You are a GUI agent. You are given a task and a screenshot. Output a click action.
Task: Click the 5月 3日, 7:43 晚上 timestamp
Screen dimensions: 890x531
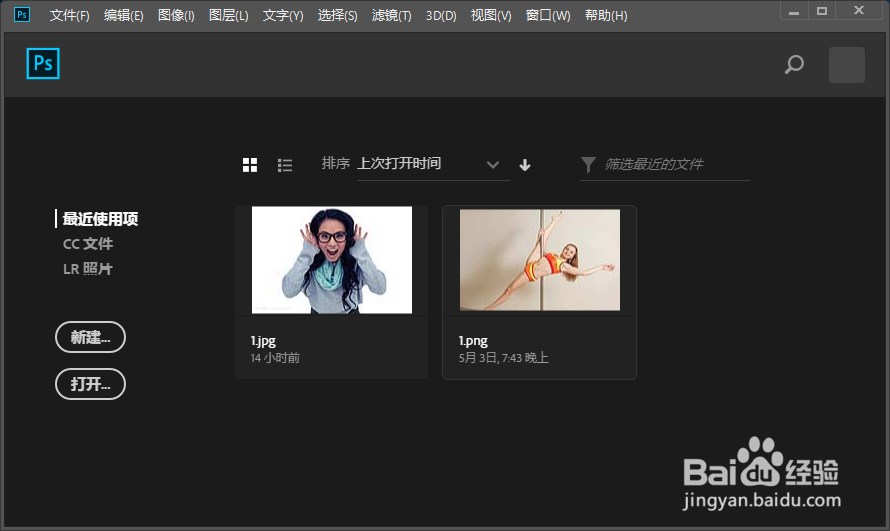click(503, 358)
